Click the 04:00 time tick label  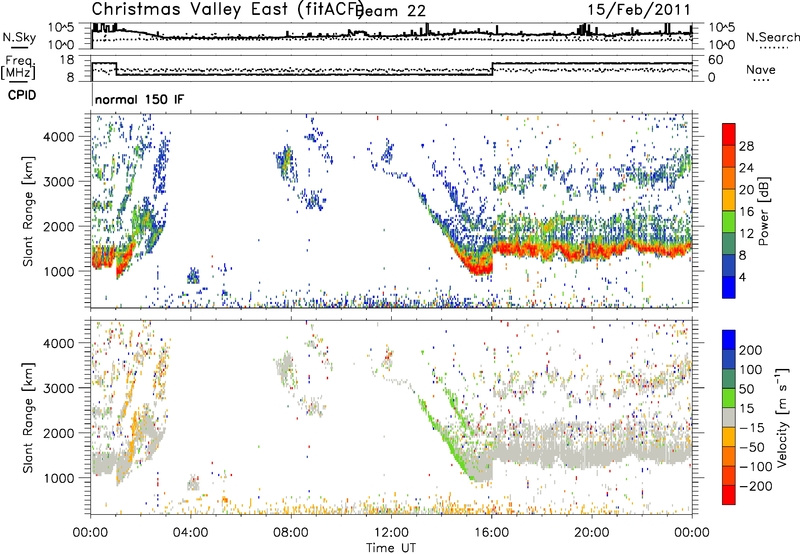(191, 533)
